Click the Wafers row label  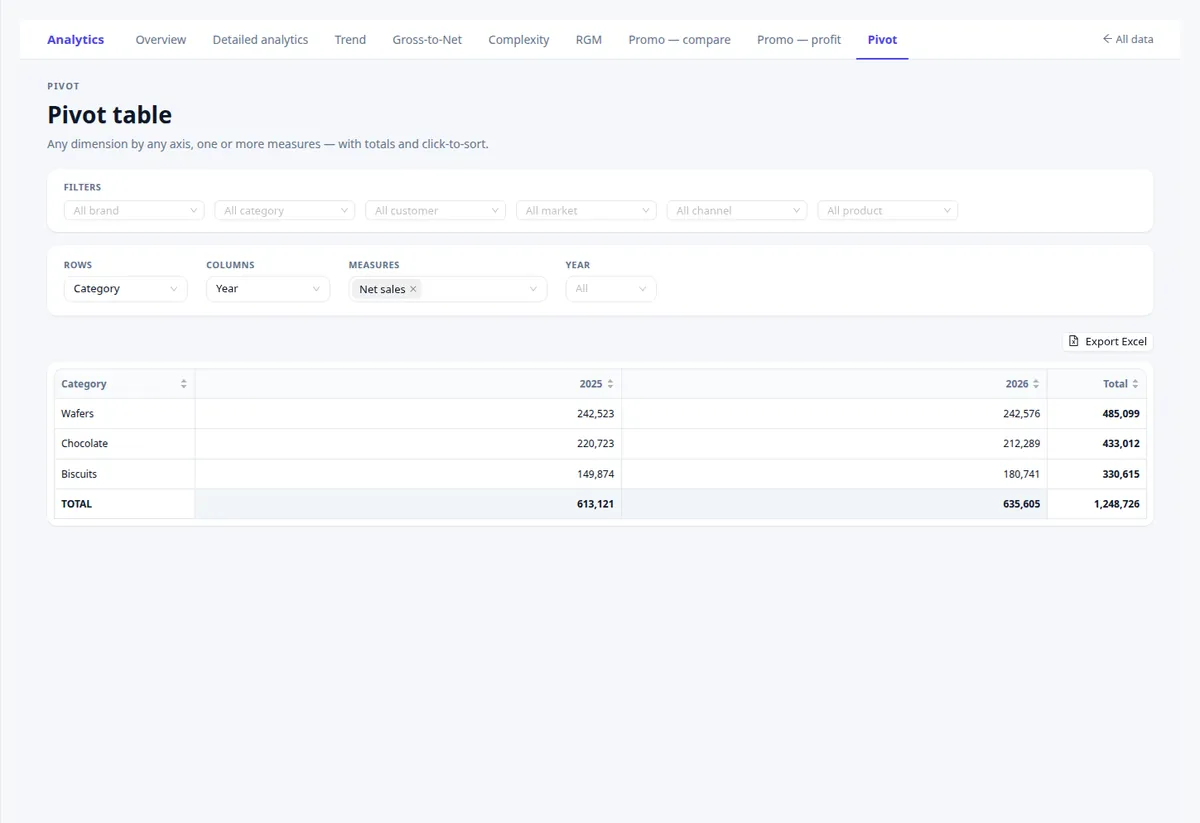click(x=78, y=413)
